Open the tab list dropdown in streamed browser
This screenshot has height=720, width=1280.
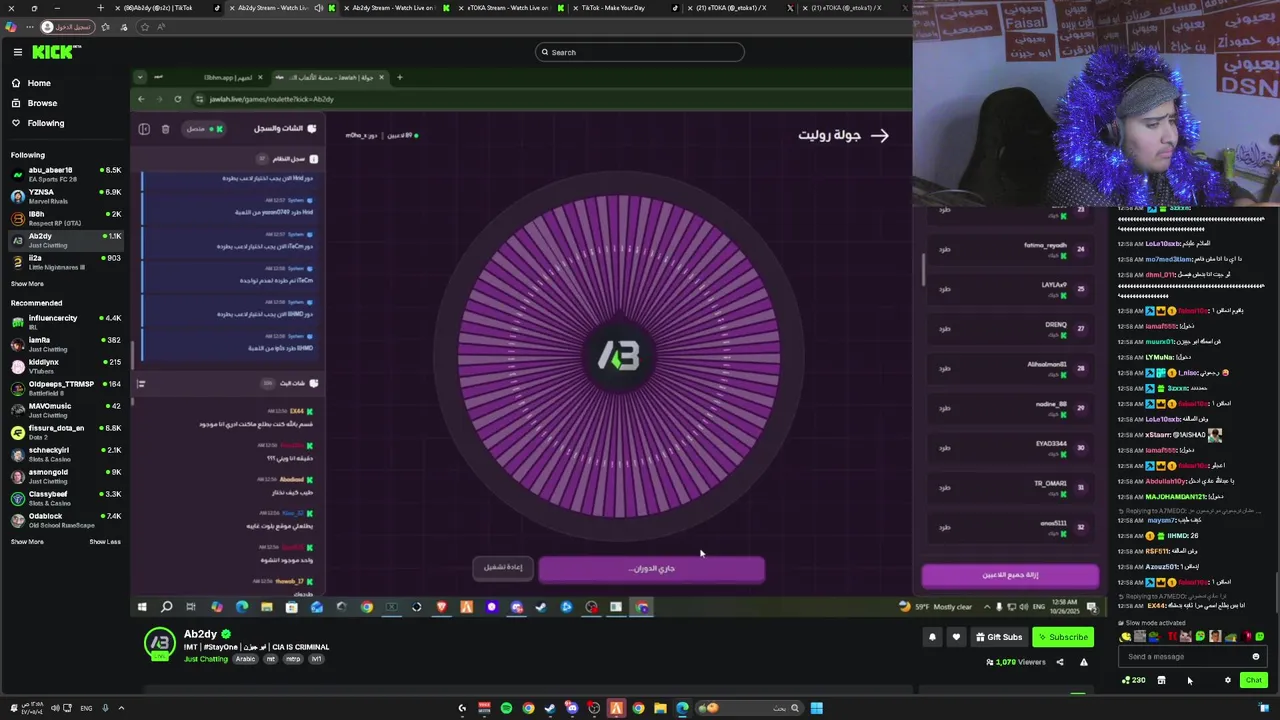(140, 77)
